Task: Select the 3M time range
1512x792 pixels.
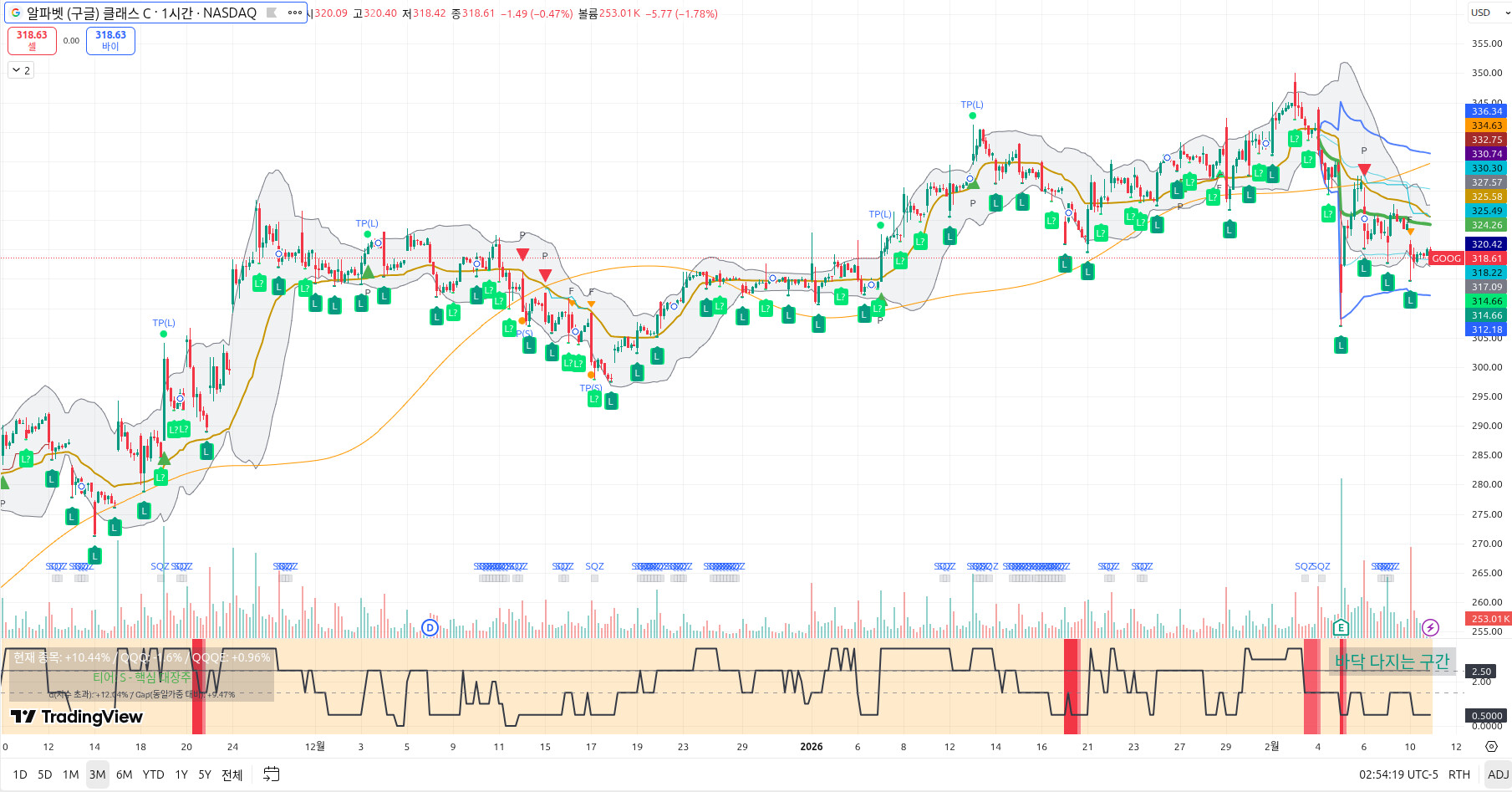Action: (98, 774)
